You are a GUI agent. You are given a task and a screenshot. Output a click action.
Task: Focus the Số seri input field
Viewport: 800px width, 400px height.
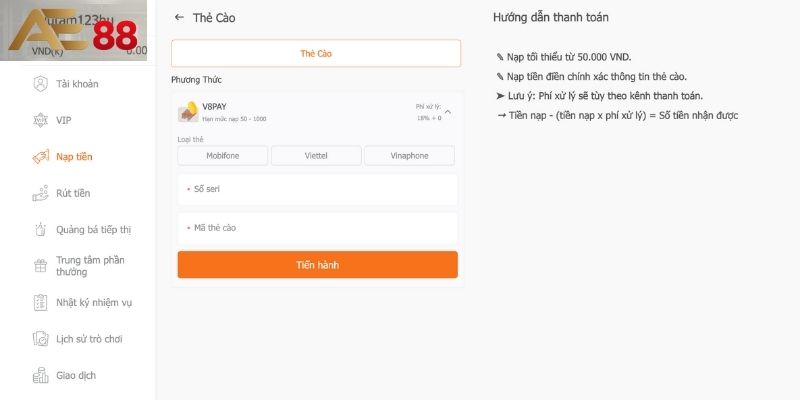tap(317, 189)
